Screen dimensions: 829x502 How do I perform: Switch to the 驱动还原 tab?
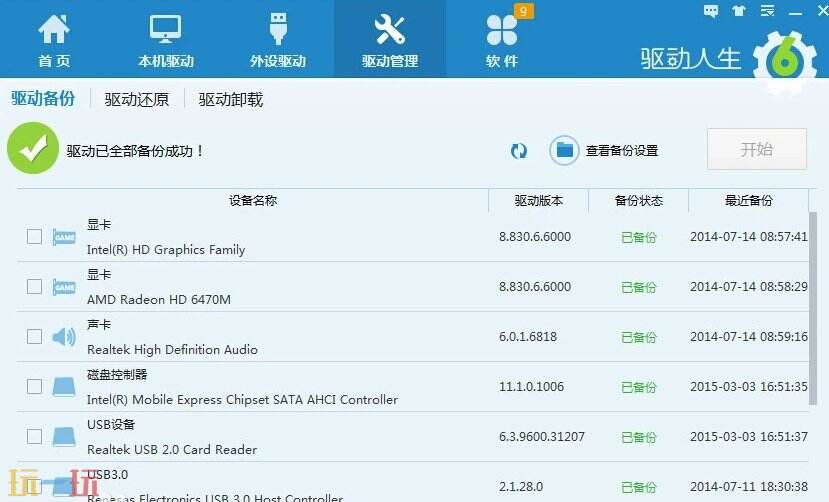[x=136, y=99]
